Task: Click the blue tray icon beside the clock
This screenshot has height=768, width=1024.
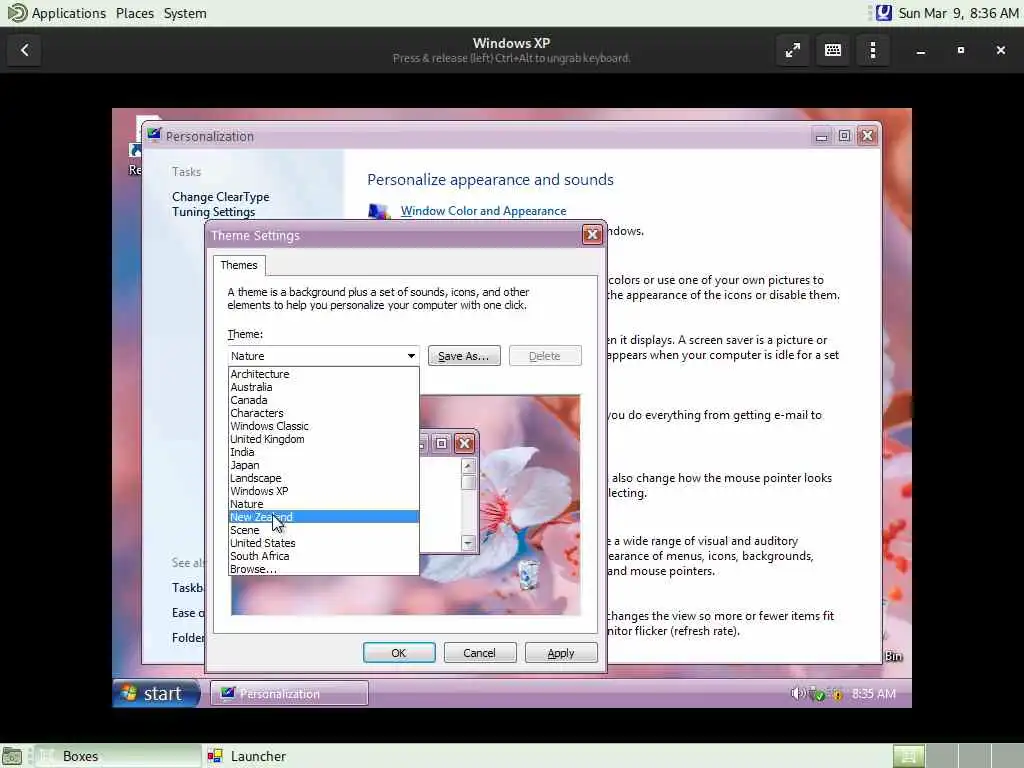Action: click(x=883, y=13)
